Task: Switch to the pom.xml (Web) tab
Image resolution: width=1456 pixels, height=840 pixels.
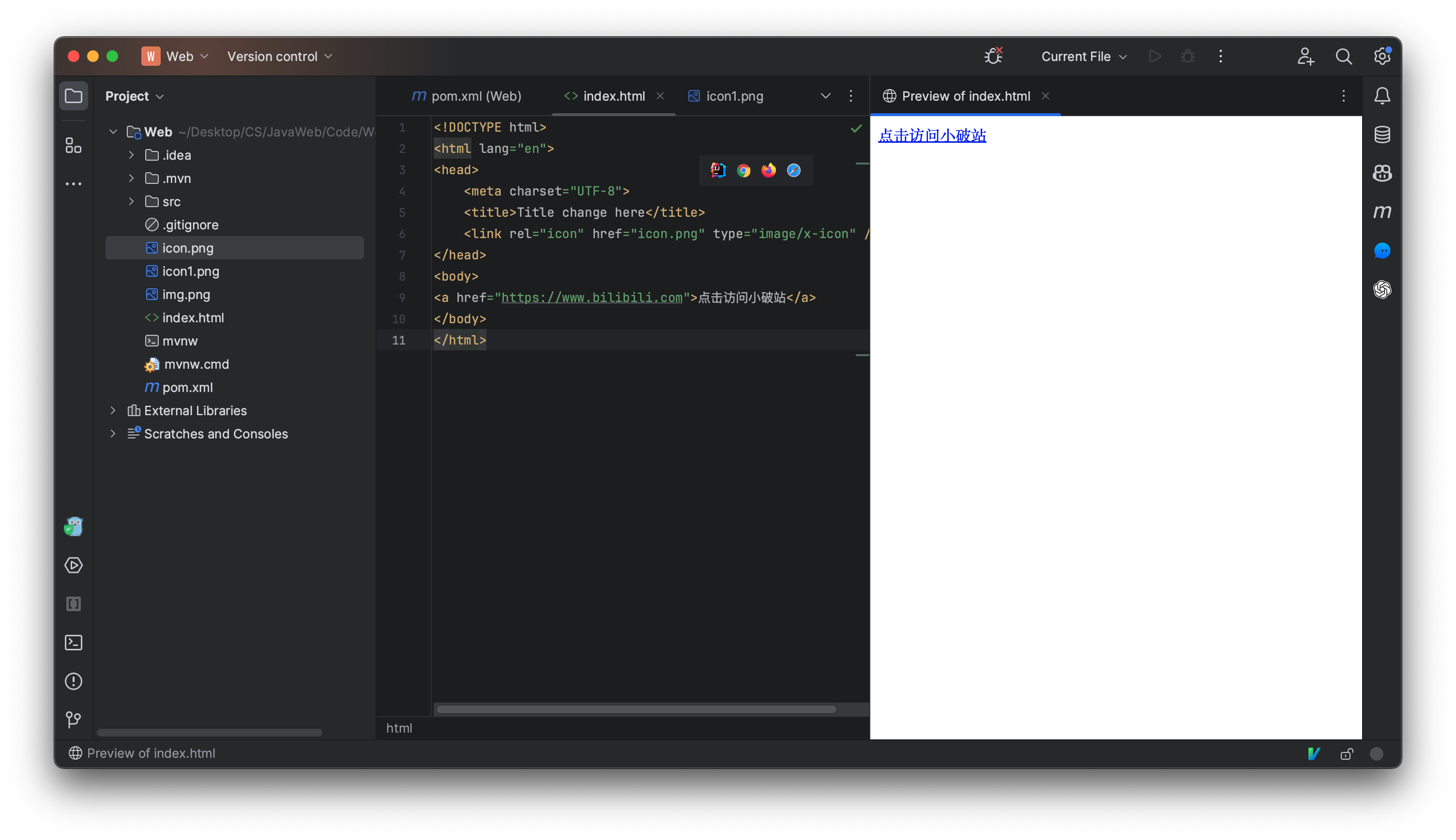Action: click(x=466, y=96)
